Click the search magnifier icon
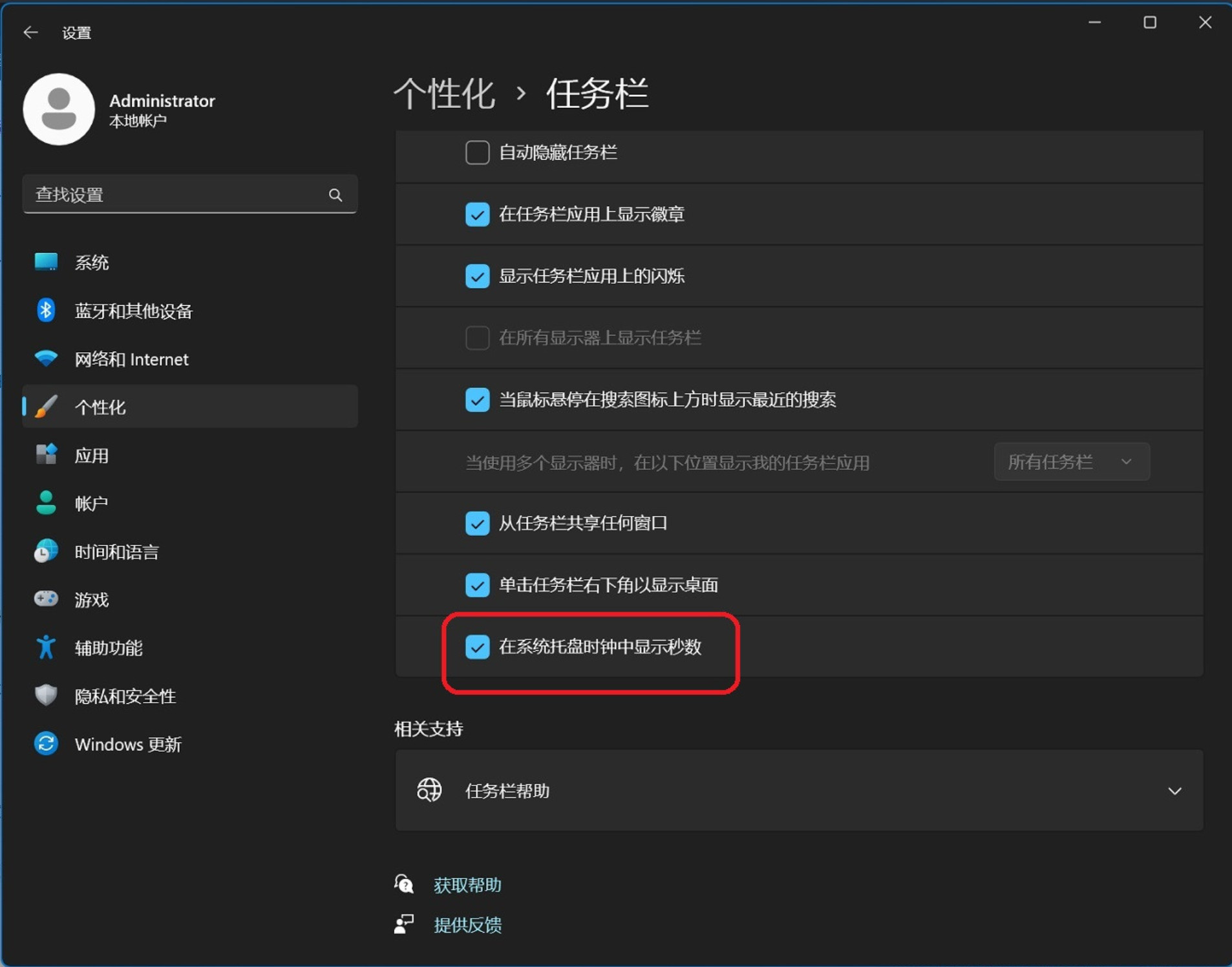The height and width of the screenshot is (967, 1232). coord(335,195)
